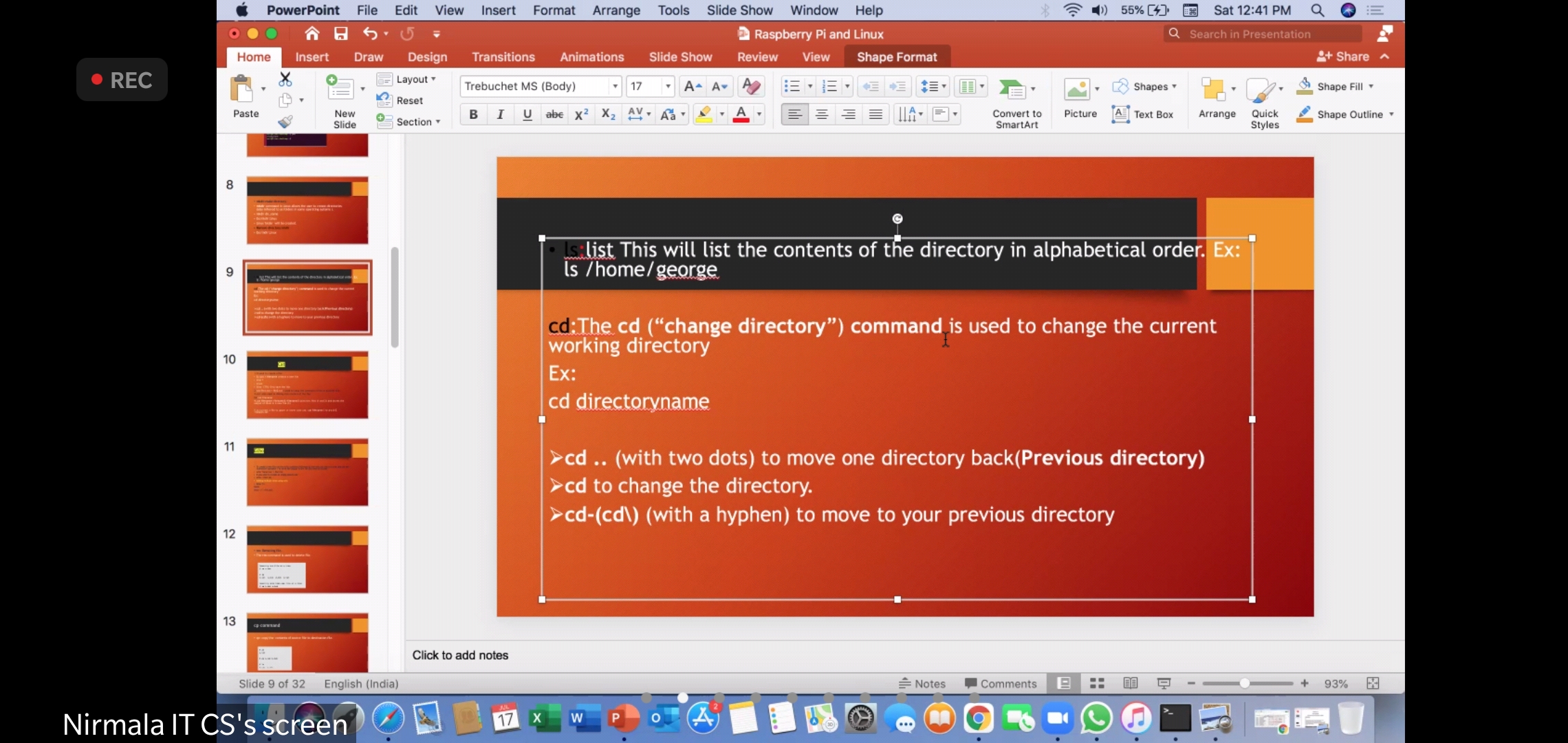Toggle italic formatting
Viewport: 1568px width, 743px height.
tap(500, 114)
